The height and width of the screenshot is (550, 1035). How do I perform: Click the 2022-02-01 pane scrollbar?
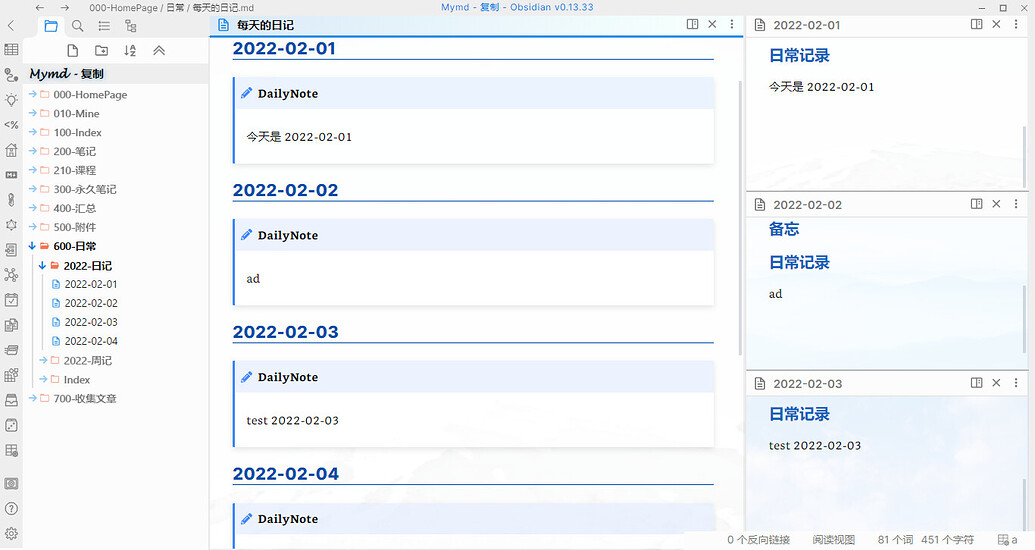tap(1024, 155)
